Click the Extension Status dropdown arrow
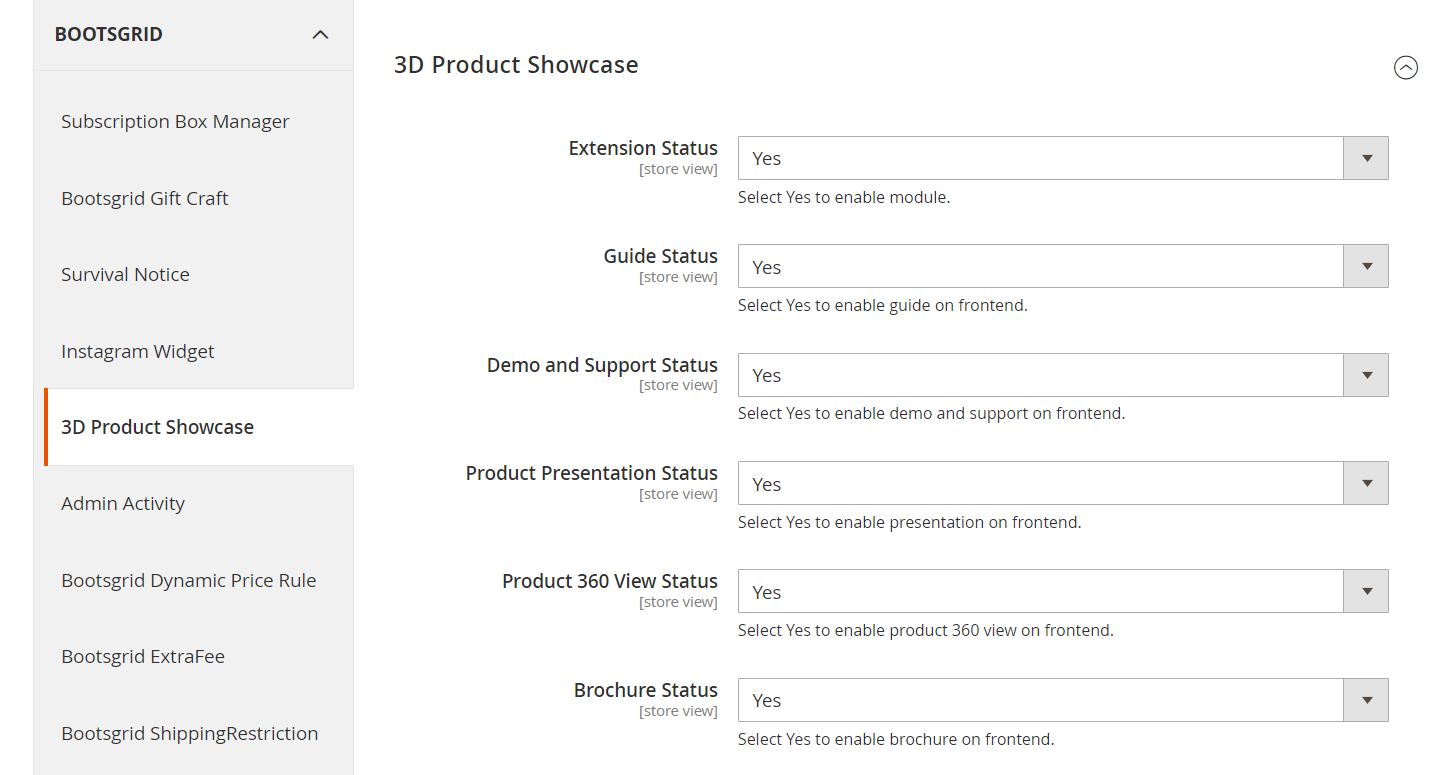Screen dimensions: 1431x775 [1366, 158]
